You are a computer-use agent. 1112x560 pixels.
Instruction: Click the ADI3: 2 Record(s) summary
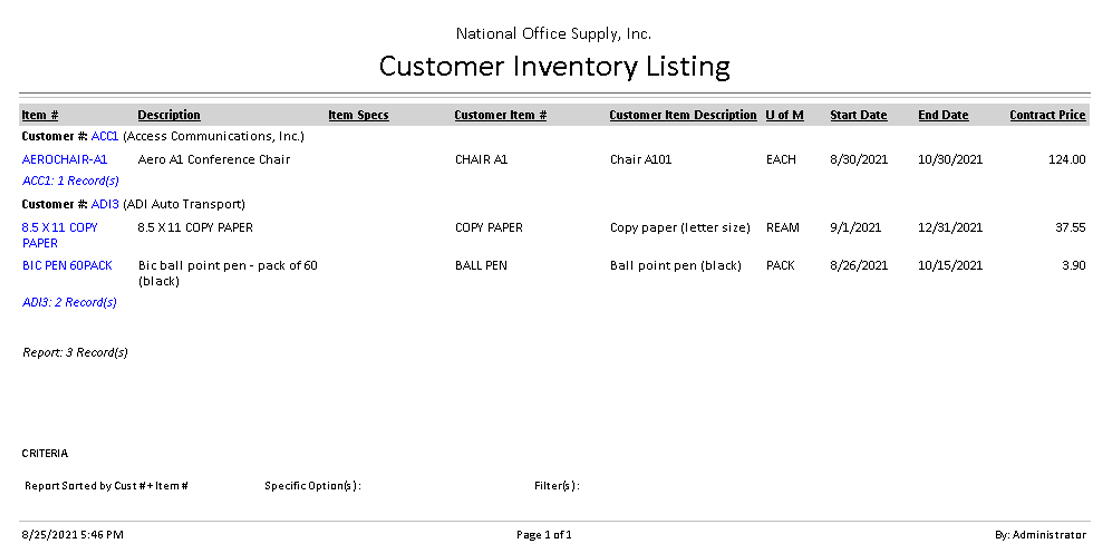point(69,302)
